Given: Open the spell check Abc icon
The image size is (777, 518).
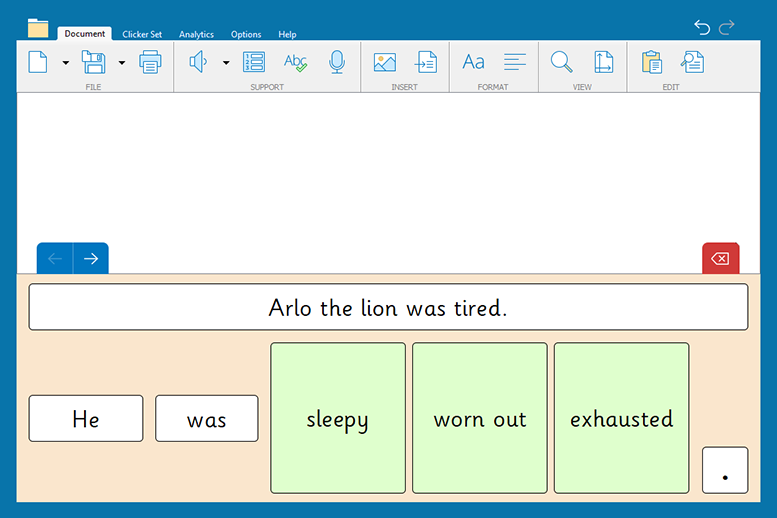Looking at the screenshot, I should pyautogui.click(x=295, y=62).
